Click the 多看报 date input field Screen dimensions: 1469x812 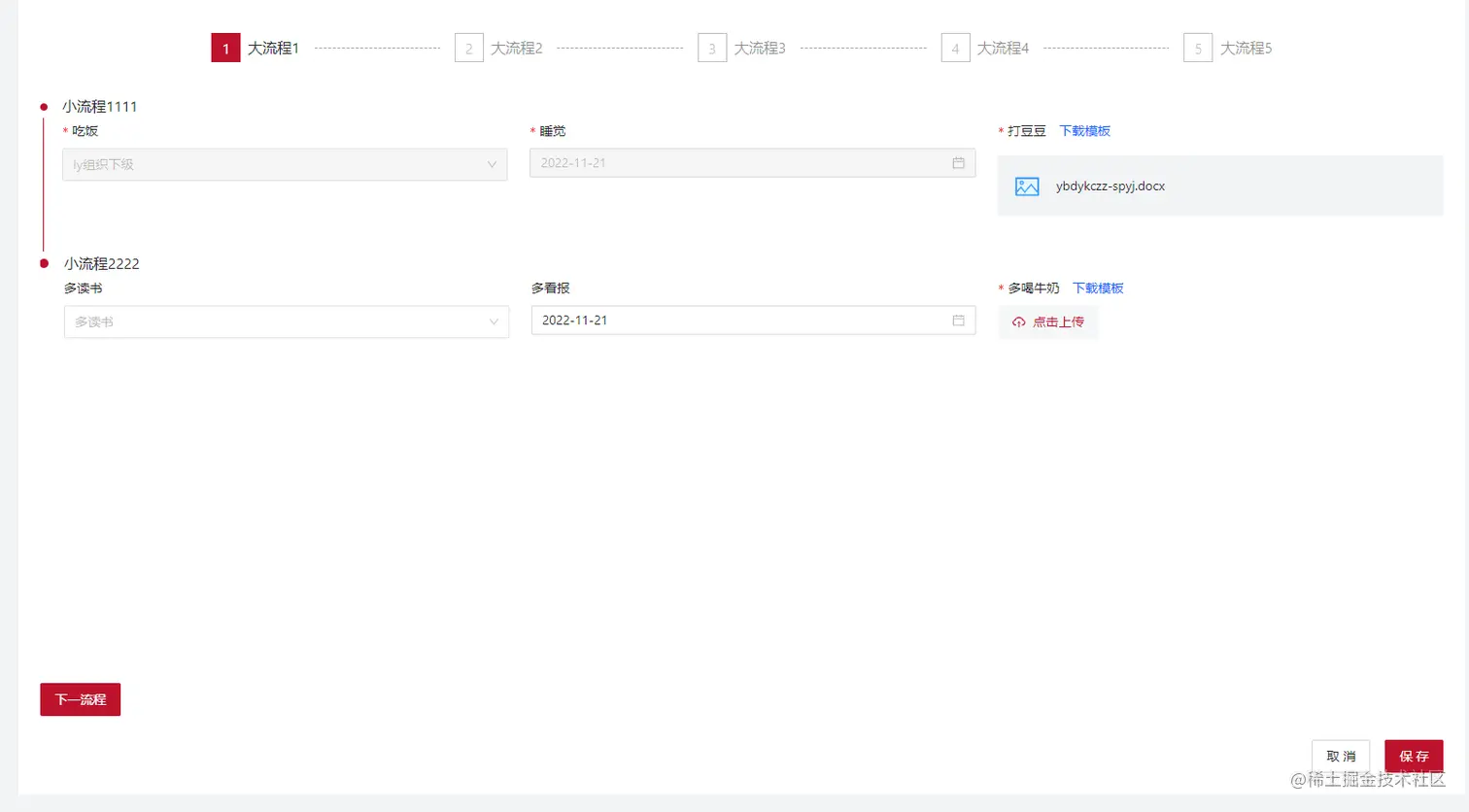pyautogui.click(x=738, y=321)
